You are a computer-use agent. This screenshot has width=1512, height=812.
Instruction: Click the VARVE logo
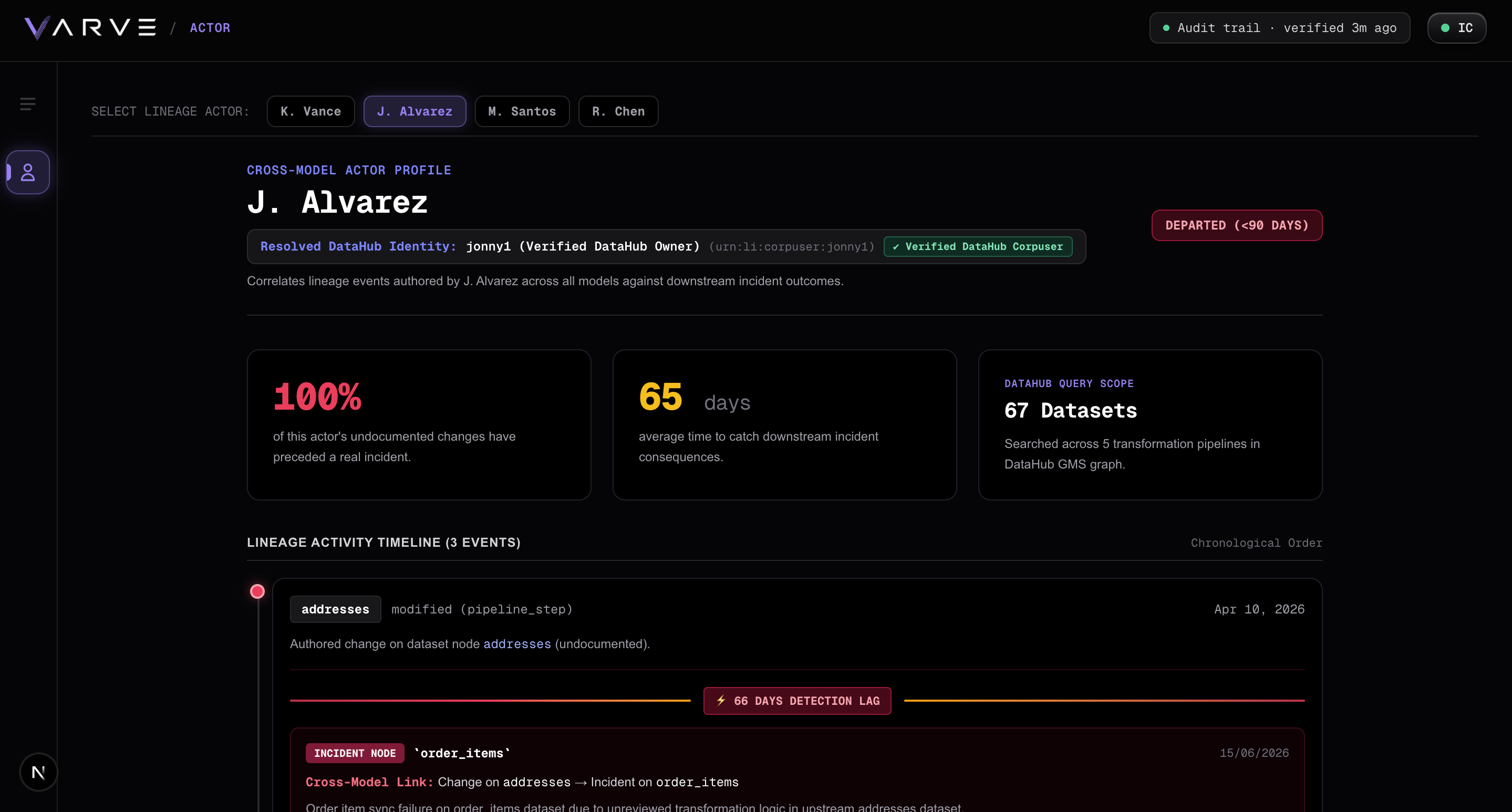90,28
